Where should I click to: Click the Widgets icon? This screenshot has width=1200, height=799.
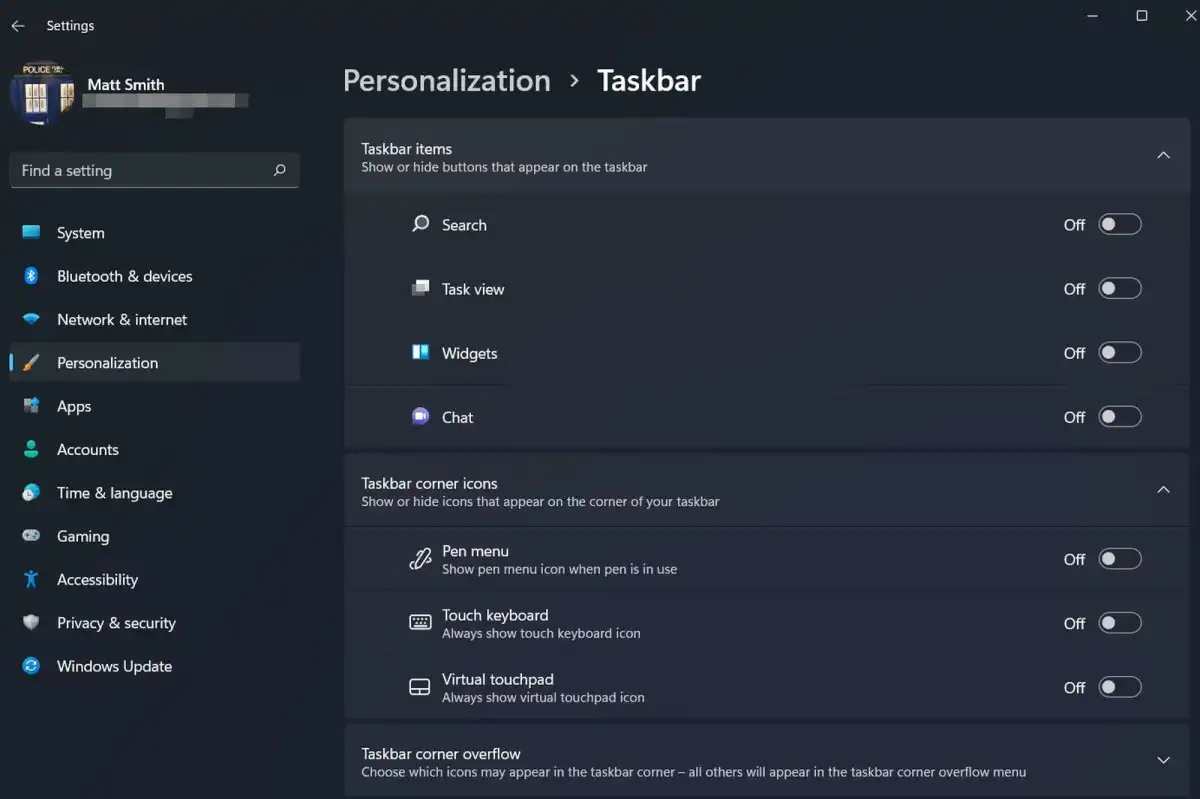point(420,352)
